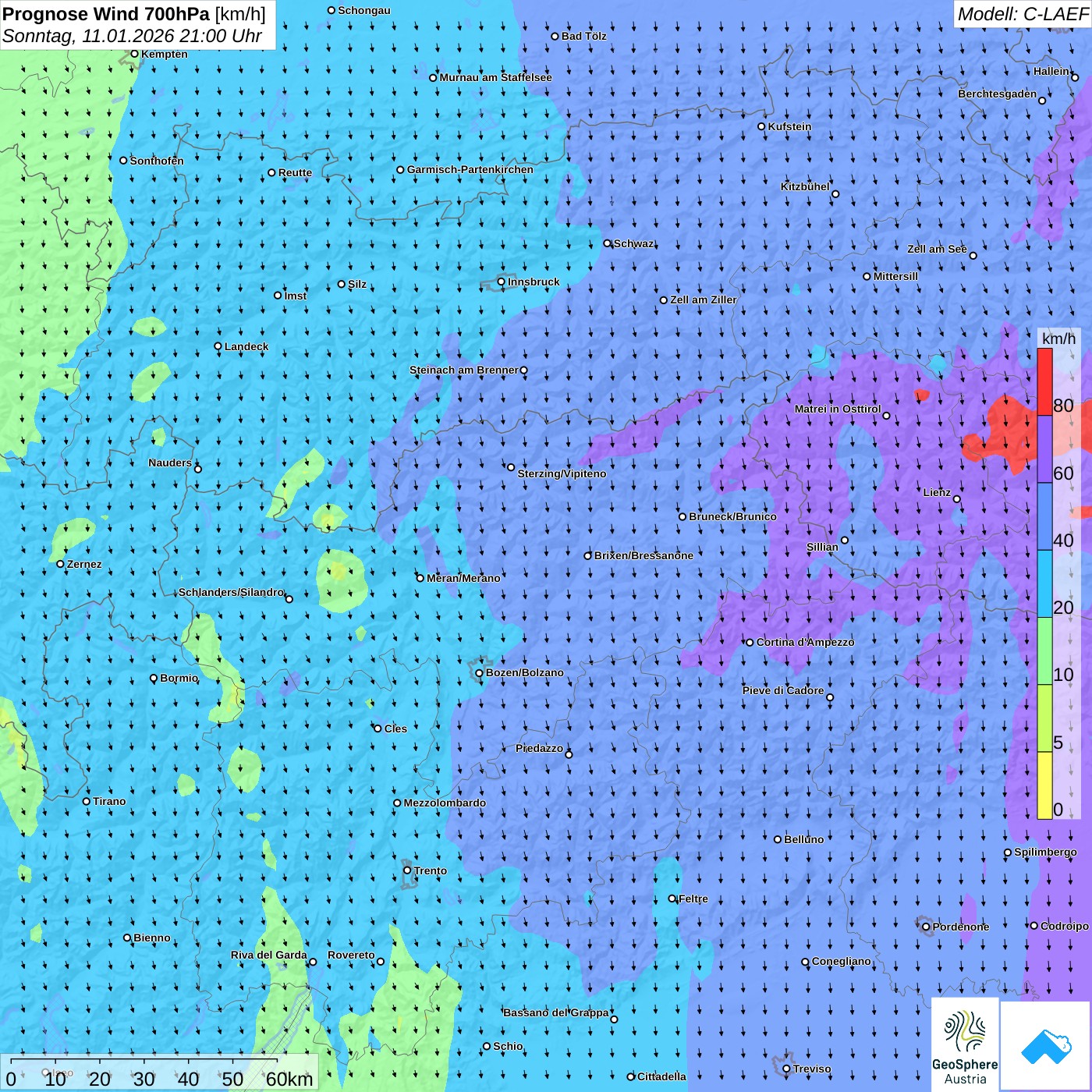Click the Bad Tölz label
This screenshot has width=1092, height=1092.
click(584, 36)
